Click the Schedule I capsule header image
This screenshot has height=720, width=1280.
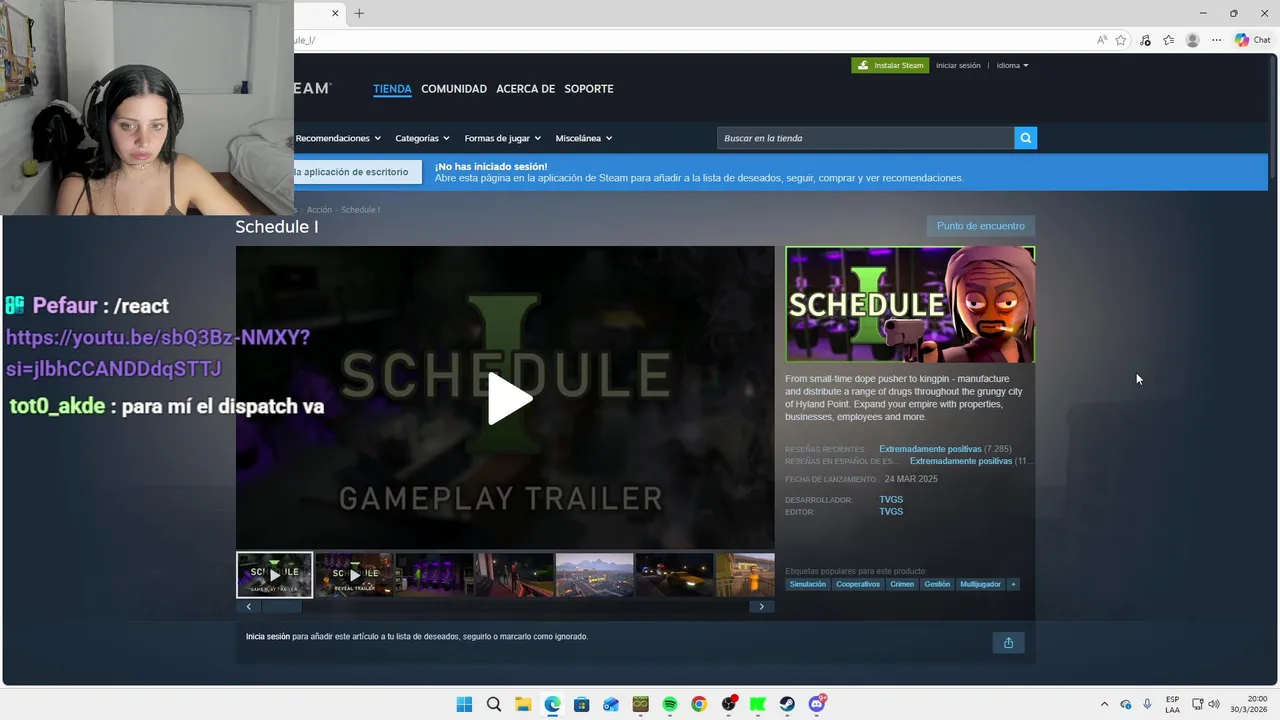(x=910, y=304)
